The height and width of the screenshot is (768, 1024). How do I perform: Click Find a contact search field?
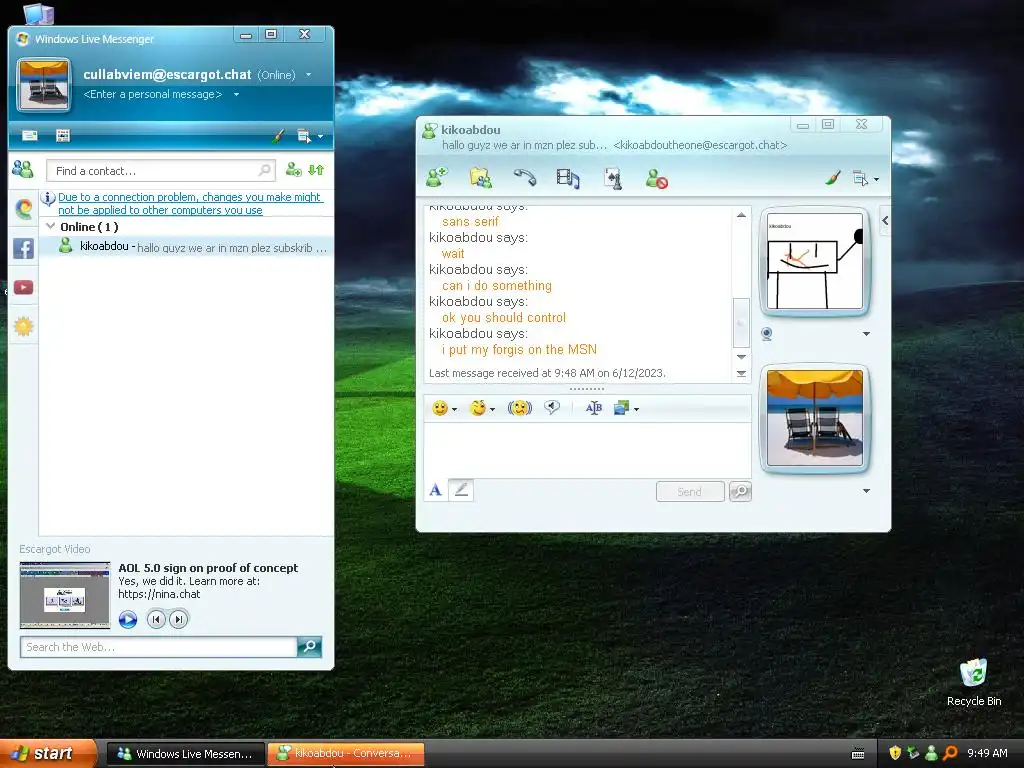point(161,170)
